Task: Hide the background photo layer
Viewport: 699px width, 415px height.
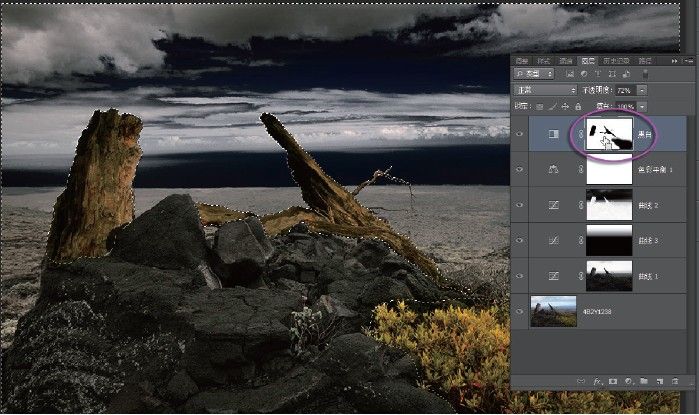Action: [519, 312]
